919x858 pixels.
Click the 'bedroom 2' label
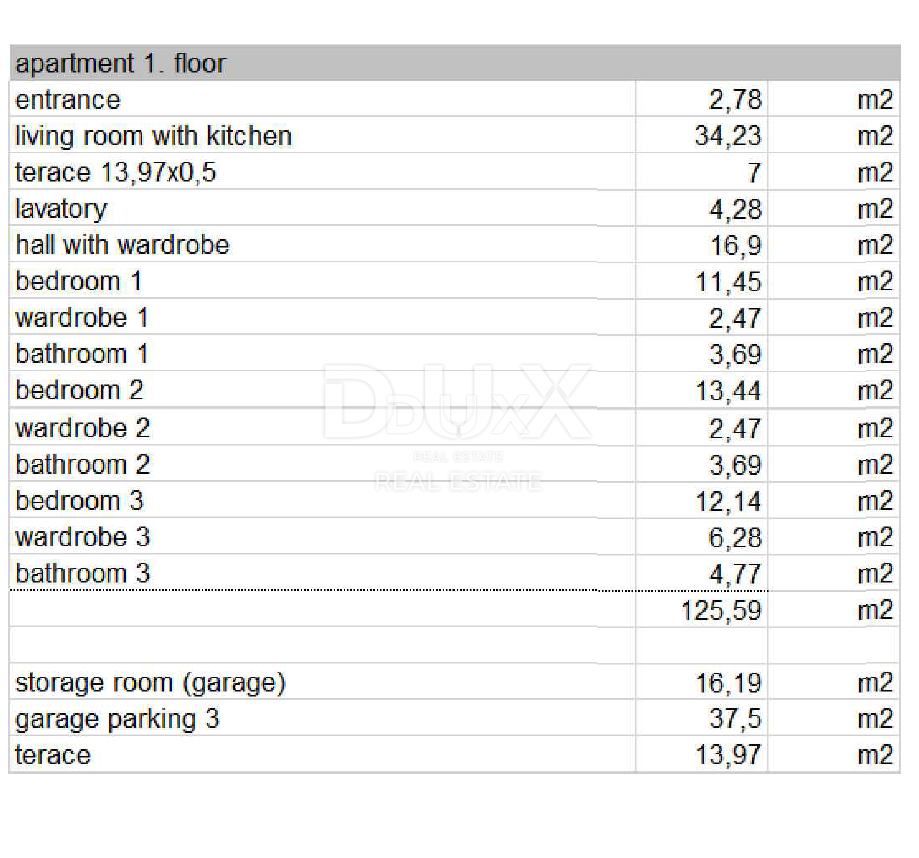[80, 390]
